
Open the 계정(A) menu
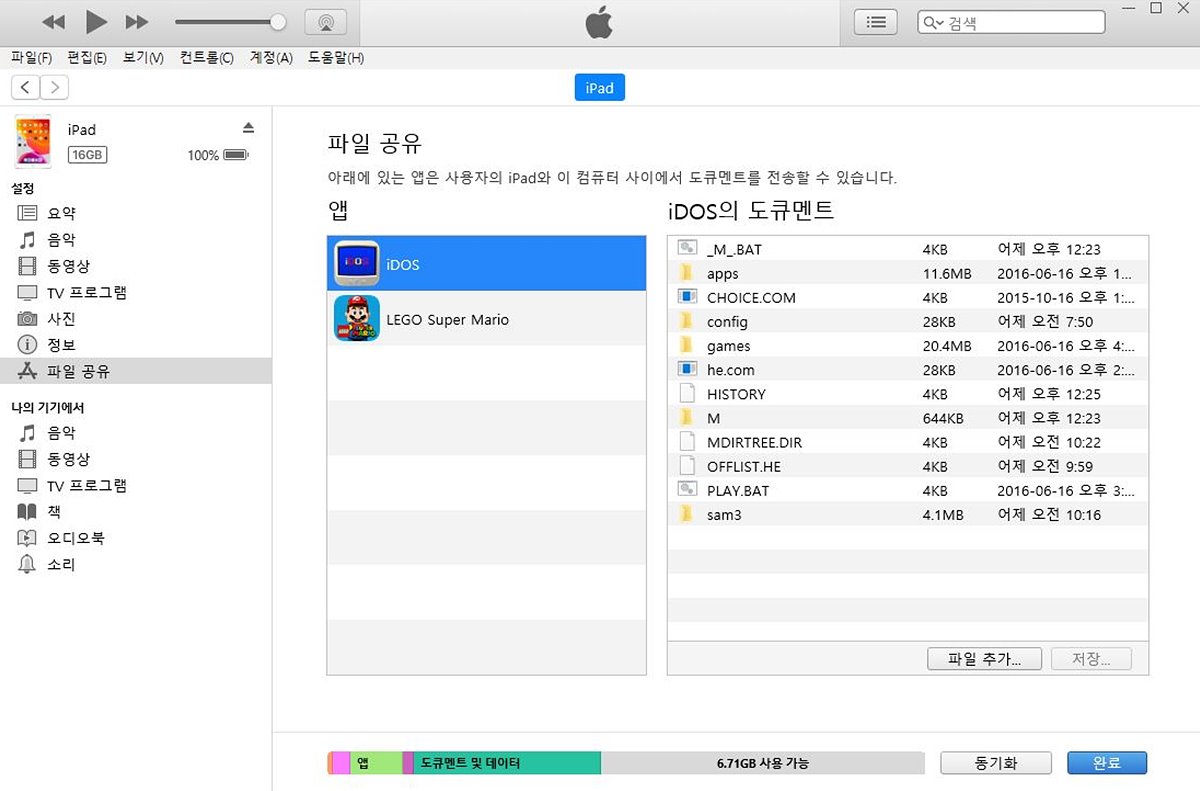pos(271,58)
